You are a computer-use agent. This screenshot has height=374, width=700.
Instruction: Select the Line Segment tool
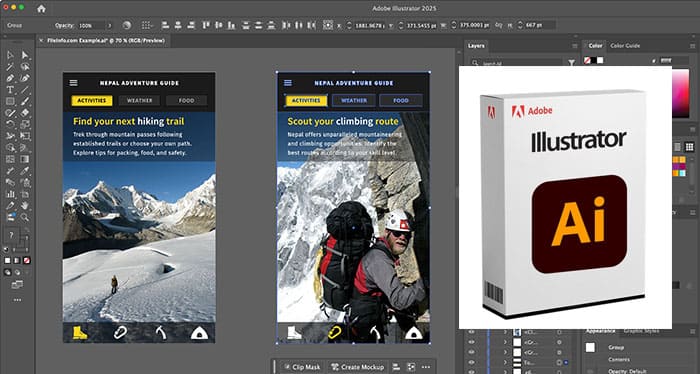click(25, 90)
